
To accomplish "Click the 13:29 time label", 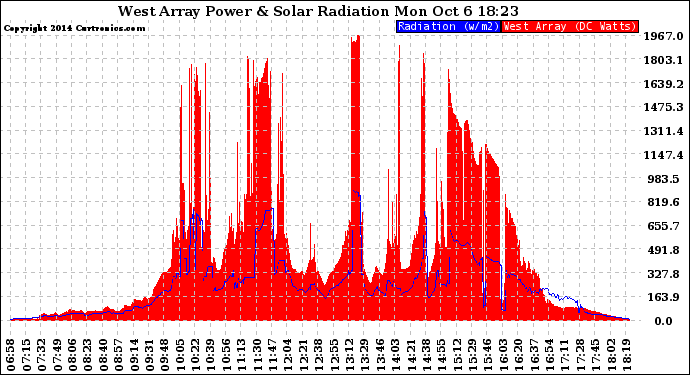I will pos(364,355).
